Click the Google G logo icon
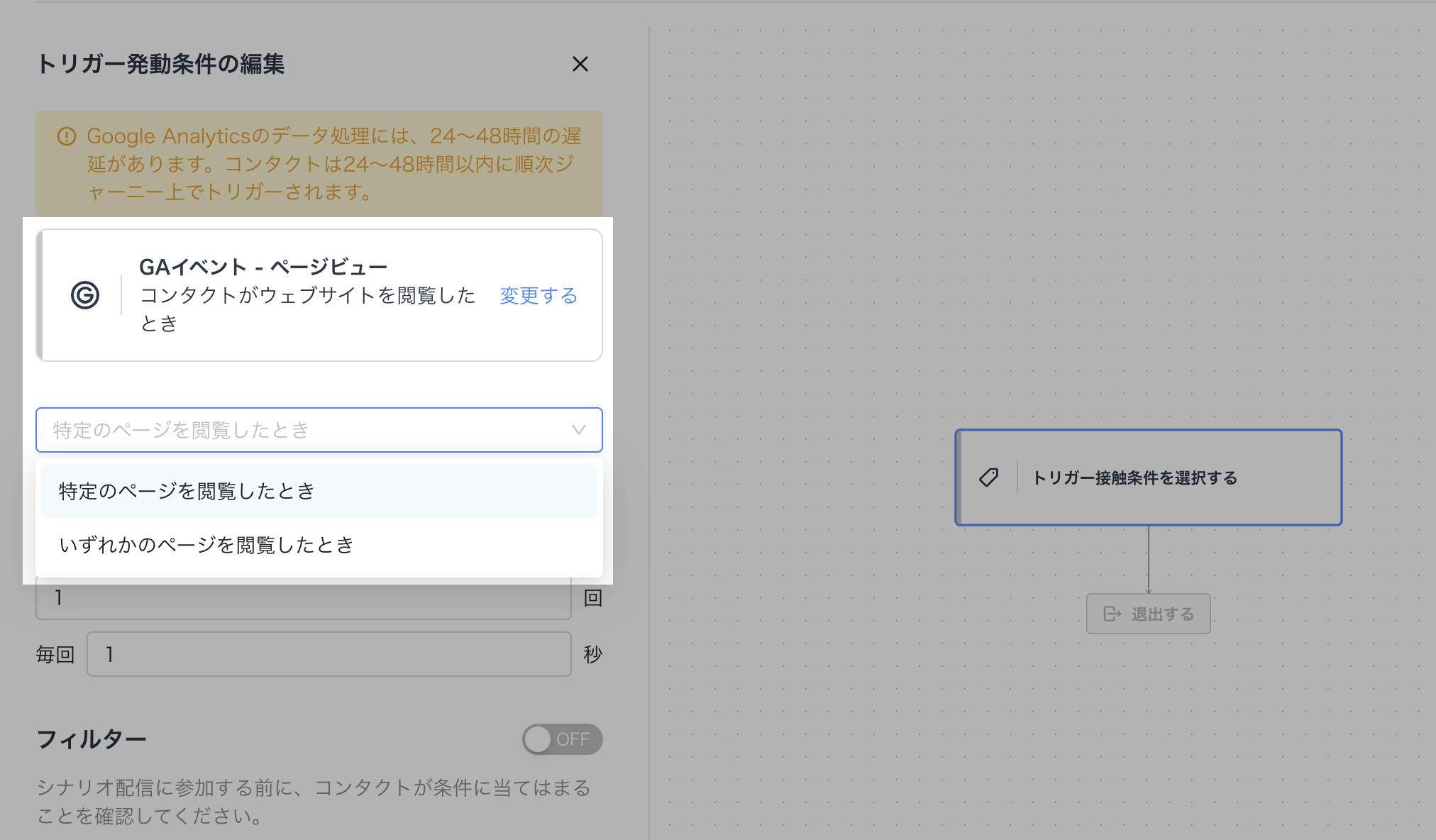Viewport: 1436px width, 840px height. (85, 295)
